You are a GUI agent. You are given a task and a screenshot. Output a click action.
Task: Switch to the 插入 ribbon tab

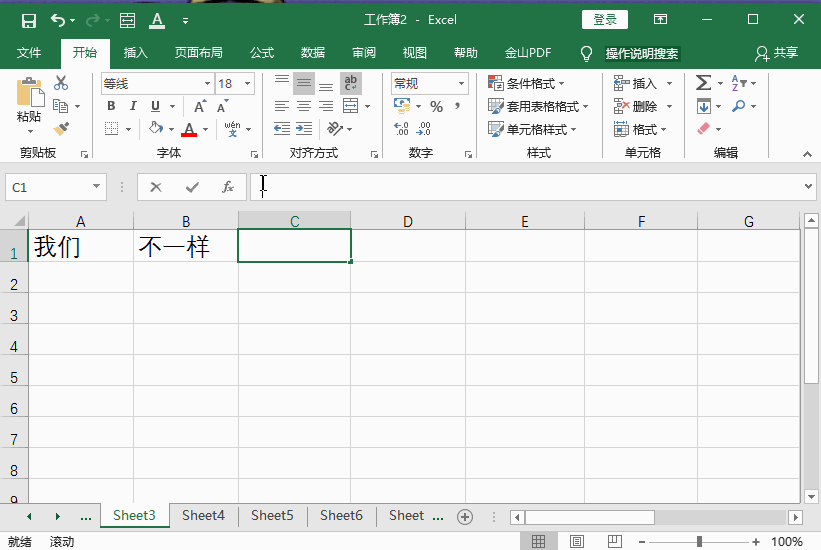point(135,53)
